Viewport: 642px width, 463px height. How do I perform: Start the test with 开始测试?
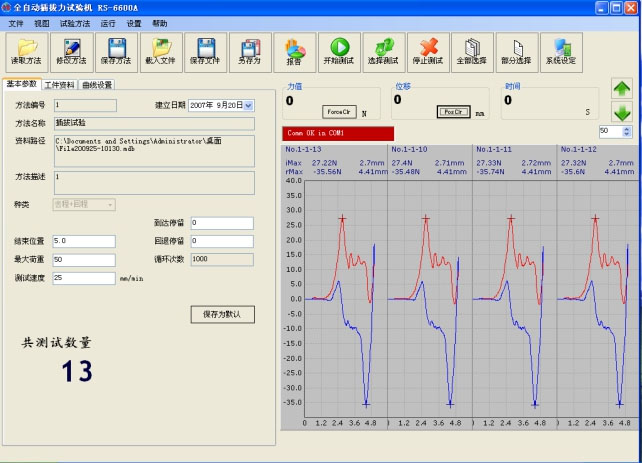(339, 48)
